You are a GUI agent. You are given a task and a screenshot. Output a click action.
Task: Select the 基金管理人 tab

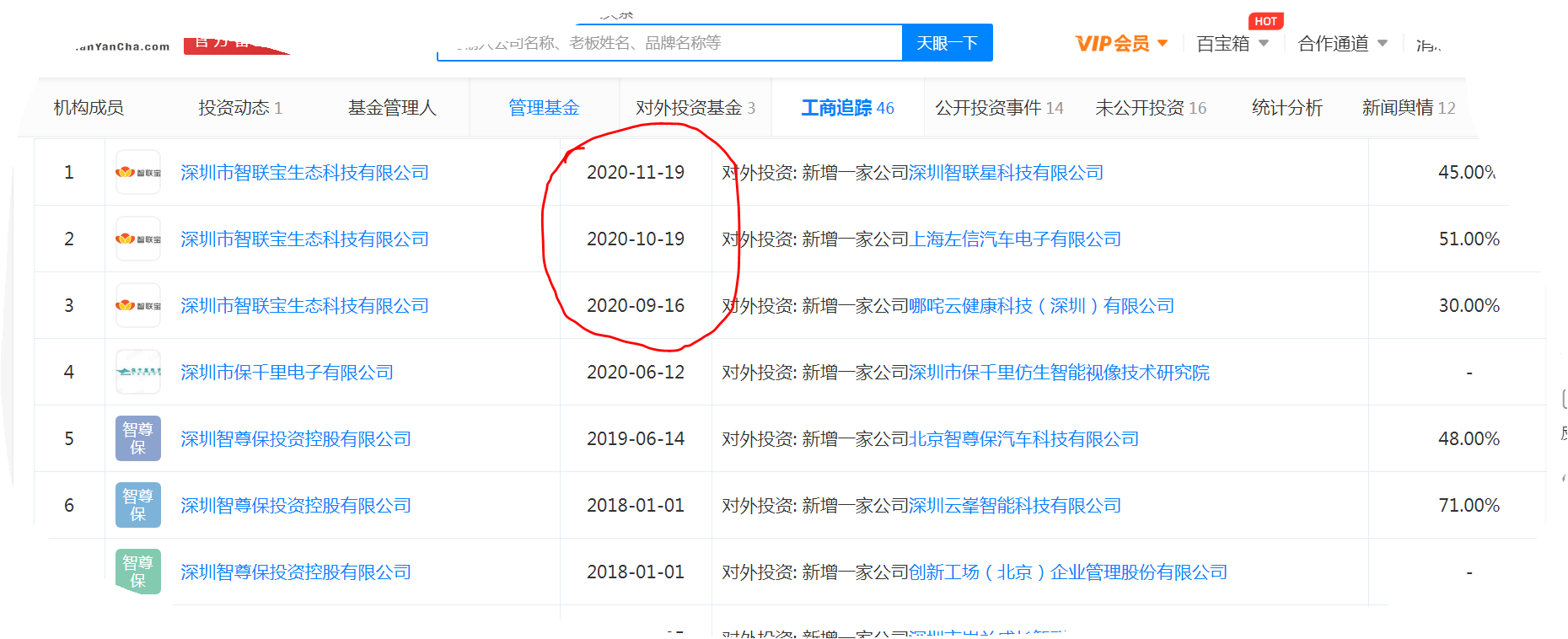[x=392, y=108]
